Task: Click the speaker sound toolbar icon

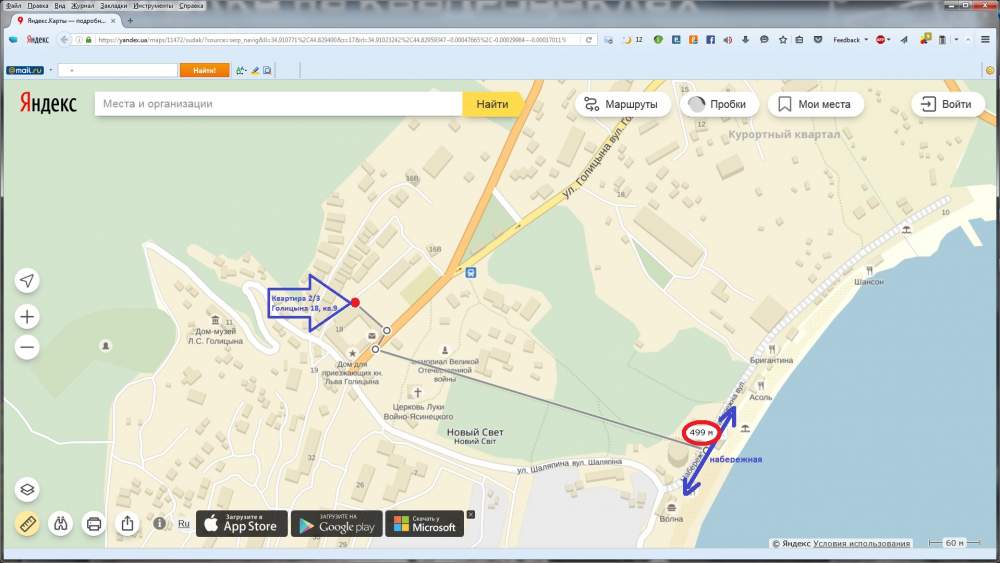Action: point(728,40)
